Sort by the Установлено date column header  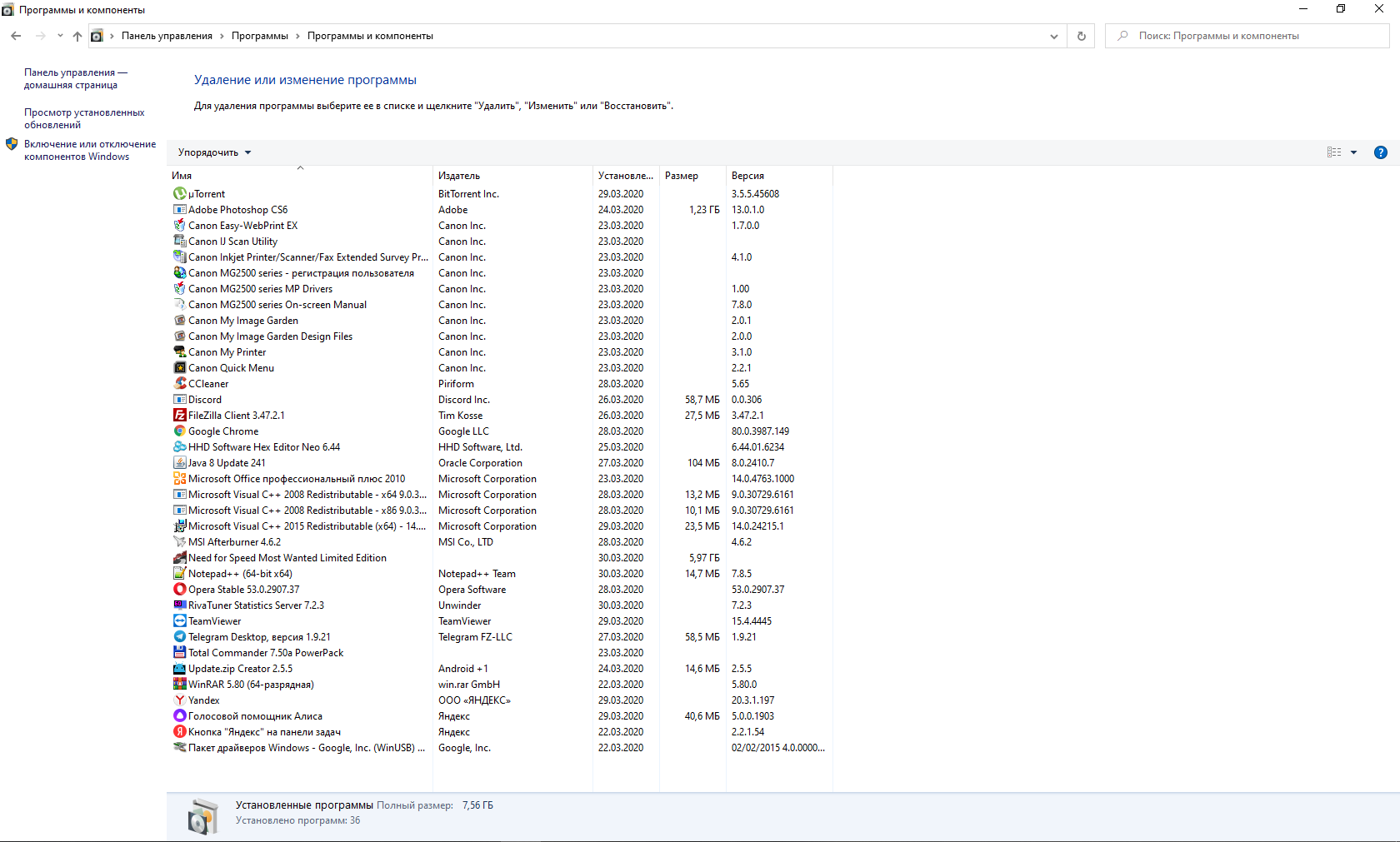pyautogui.click(x=626, y=176)
